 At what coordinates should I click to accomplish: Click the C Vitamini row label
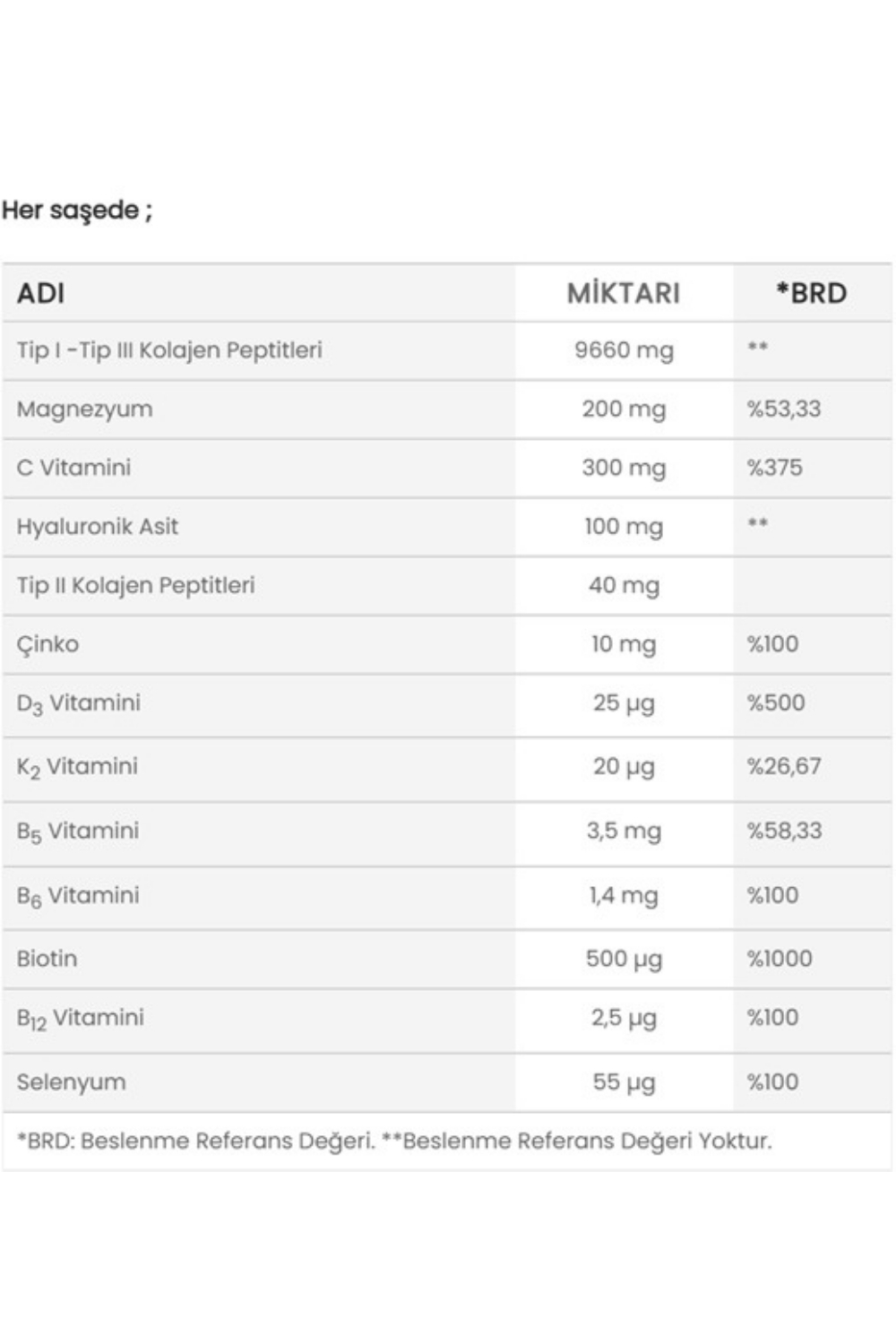click(x=74, y=468)
